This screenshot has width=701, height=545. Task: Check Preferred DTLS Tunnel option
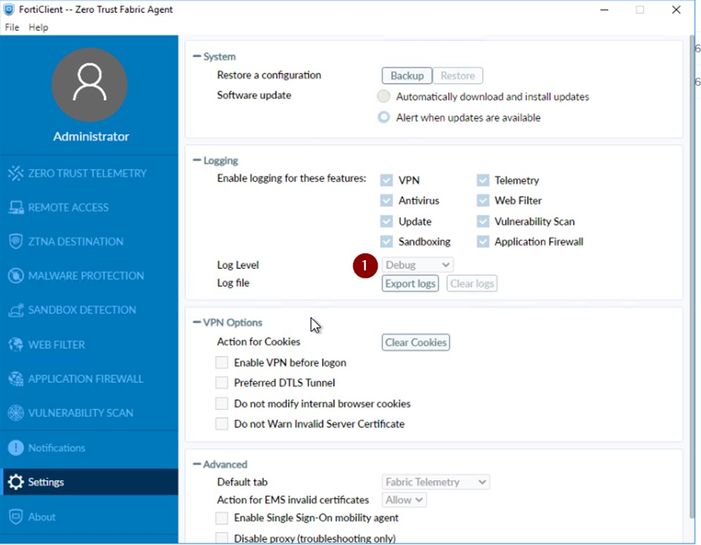tap(222, 383)
